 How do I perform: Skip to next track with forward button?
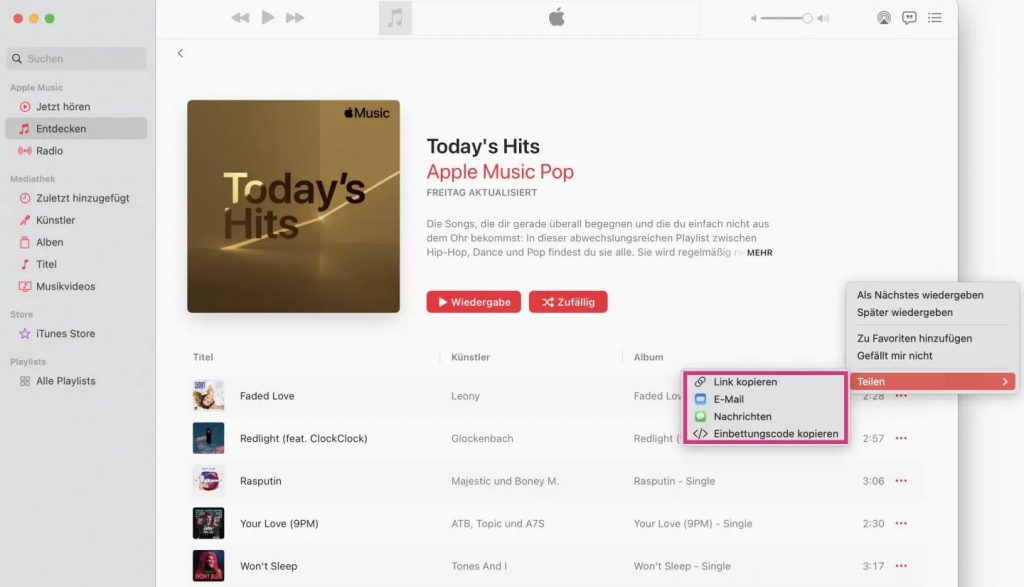295,18
